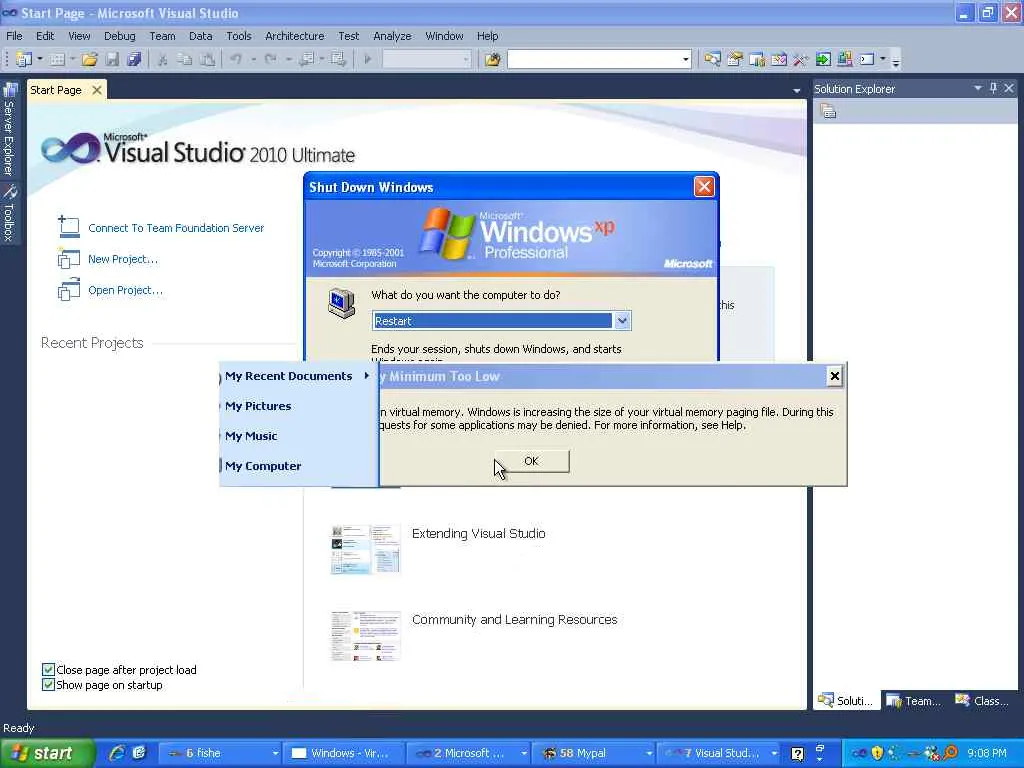Click OK in the virtual memory warning
Screen dimensions: 1024x768
[x=532, y=461]
